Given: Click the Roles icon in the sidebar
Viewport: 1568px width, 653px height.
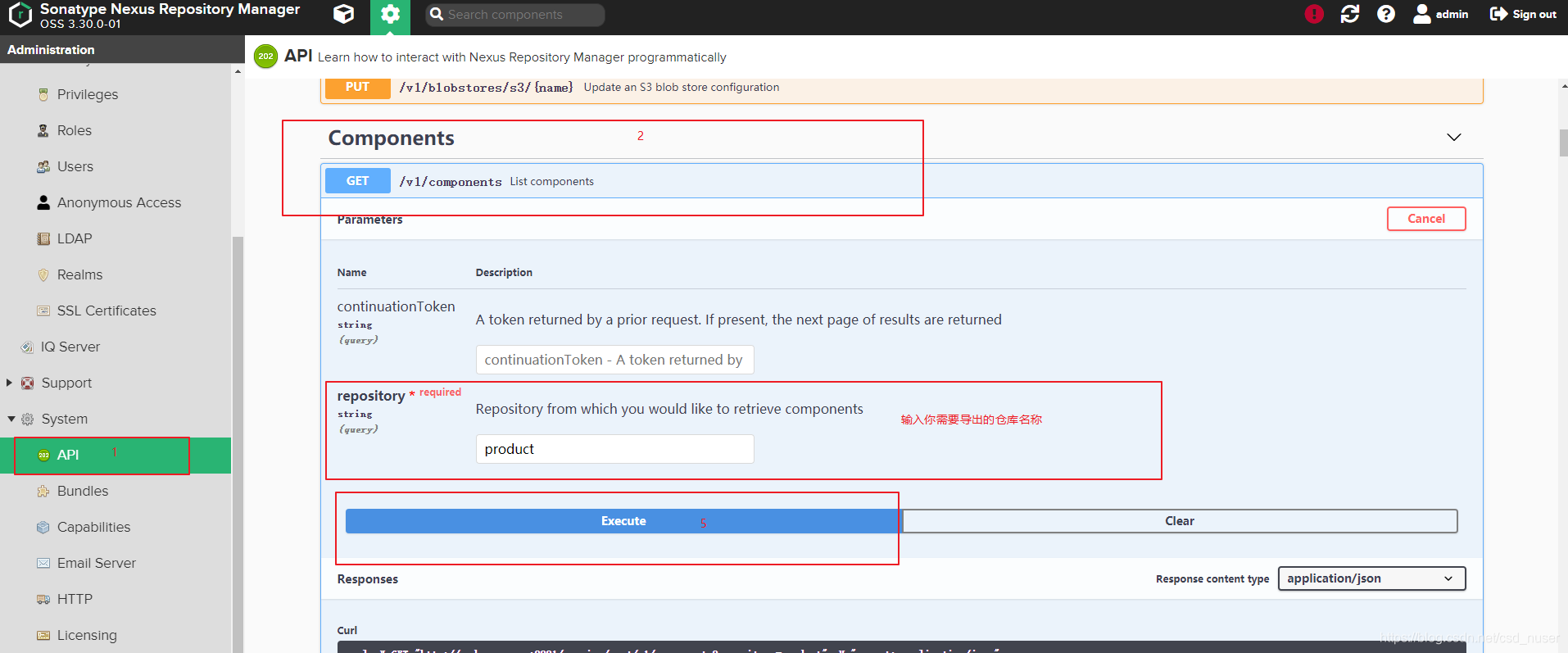Looking at the screenshot, I should click(43, 130).
